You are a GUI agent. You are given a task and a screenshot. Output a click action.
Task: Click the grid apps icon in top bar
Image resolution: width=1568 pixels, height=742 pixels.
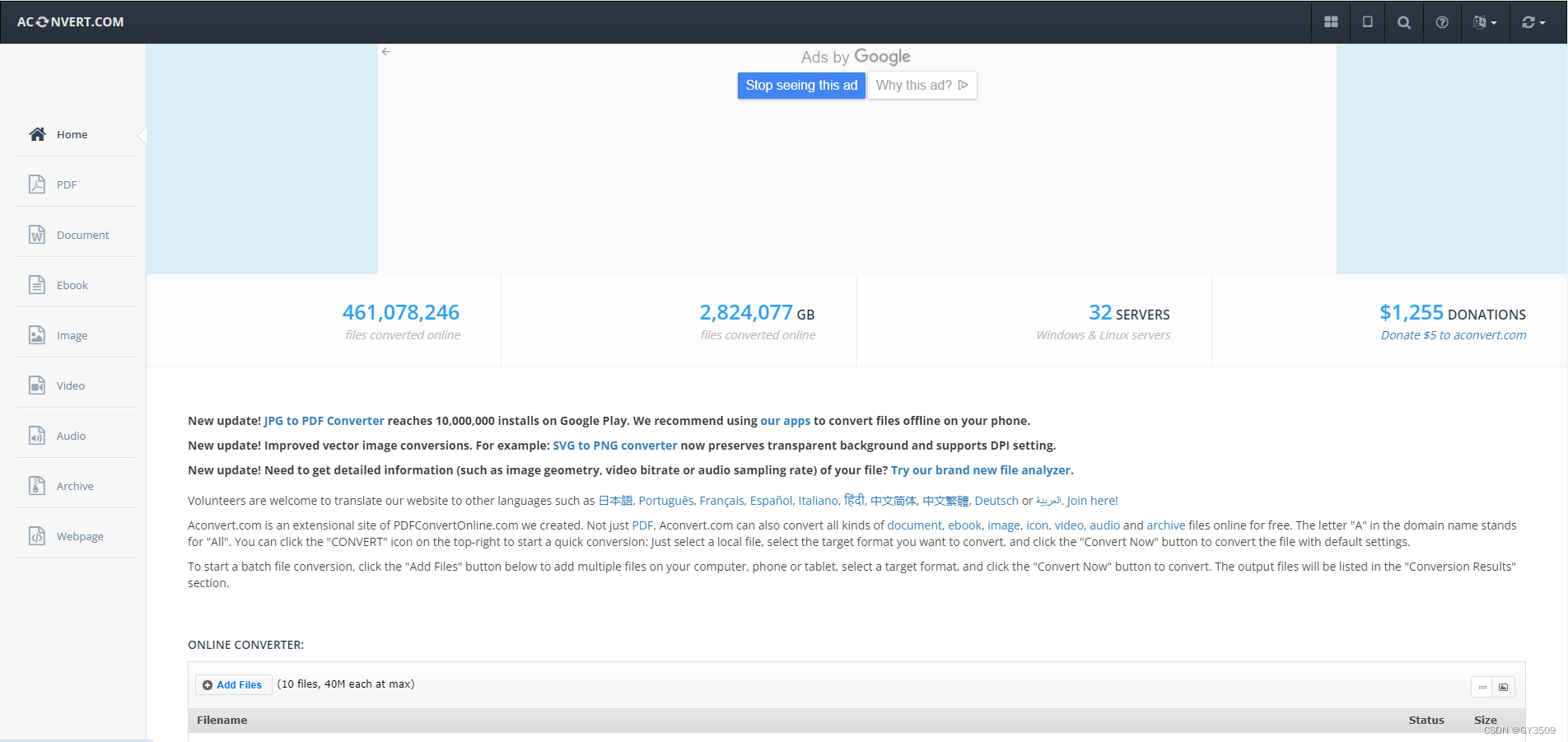[x=1331, y=22]
